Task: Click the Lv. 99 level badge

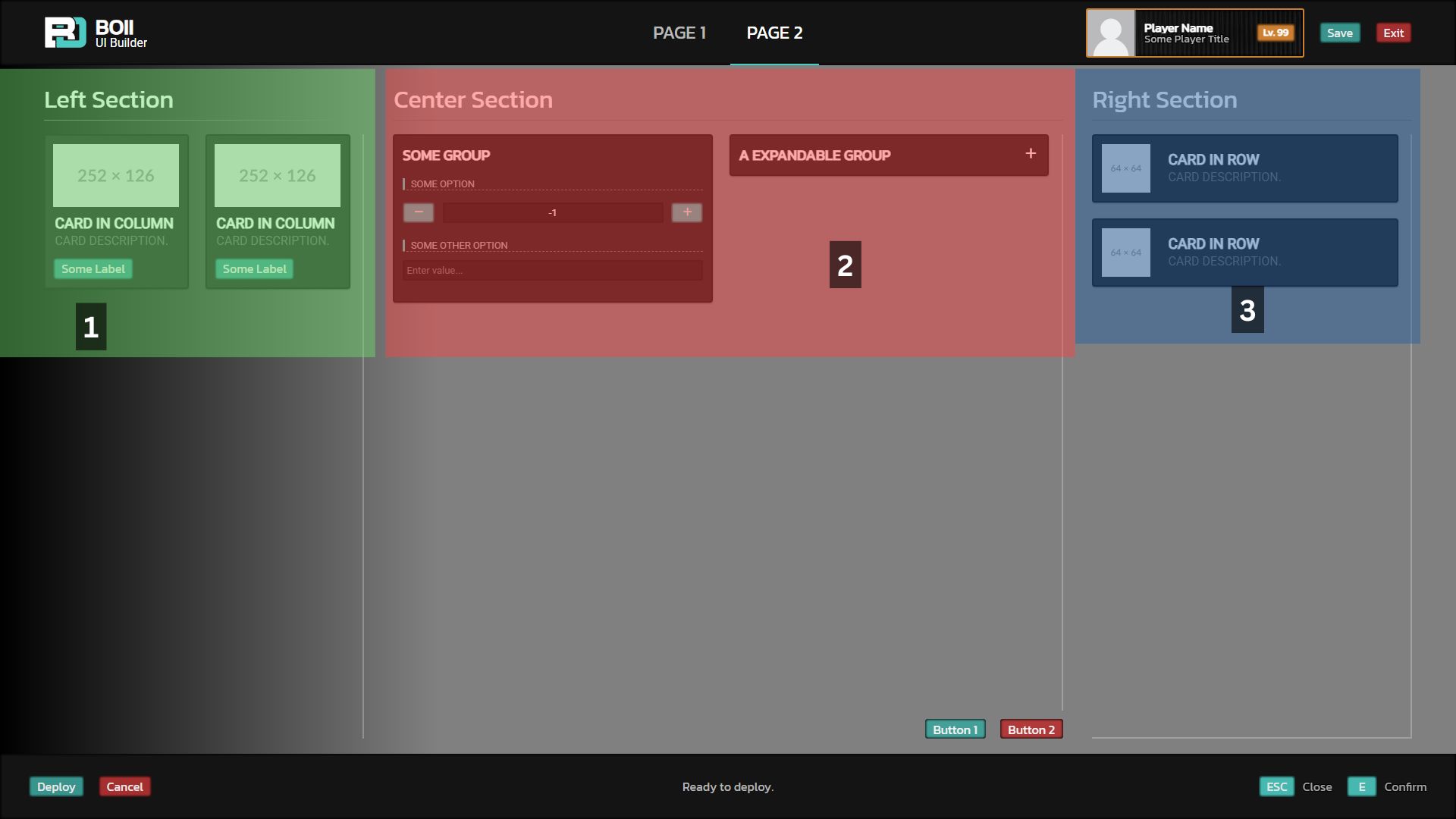Action: pos(1276,33)
